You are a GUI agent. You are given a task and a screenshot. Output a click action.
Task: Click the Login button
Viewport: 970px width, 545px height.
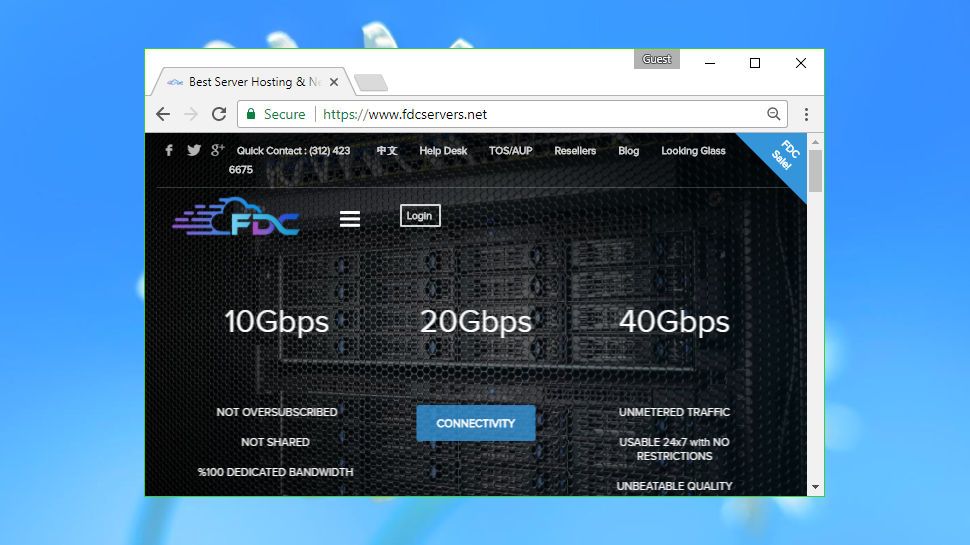(x=420, y=215)
